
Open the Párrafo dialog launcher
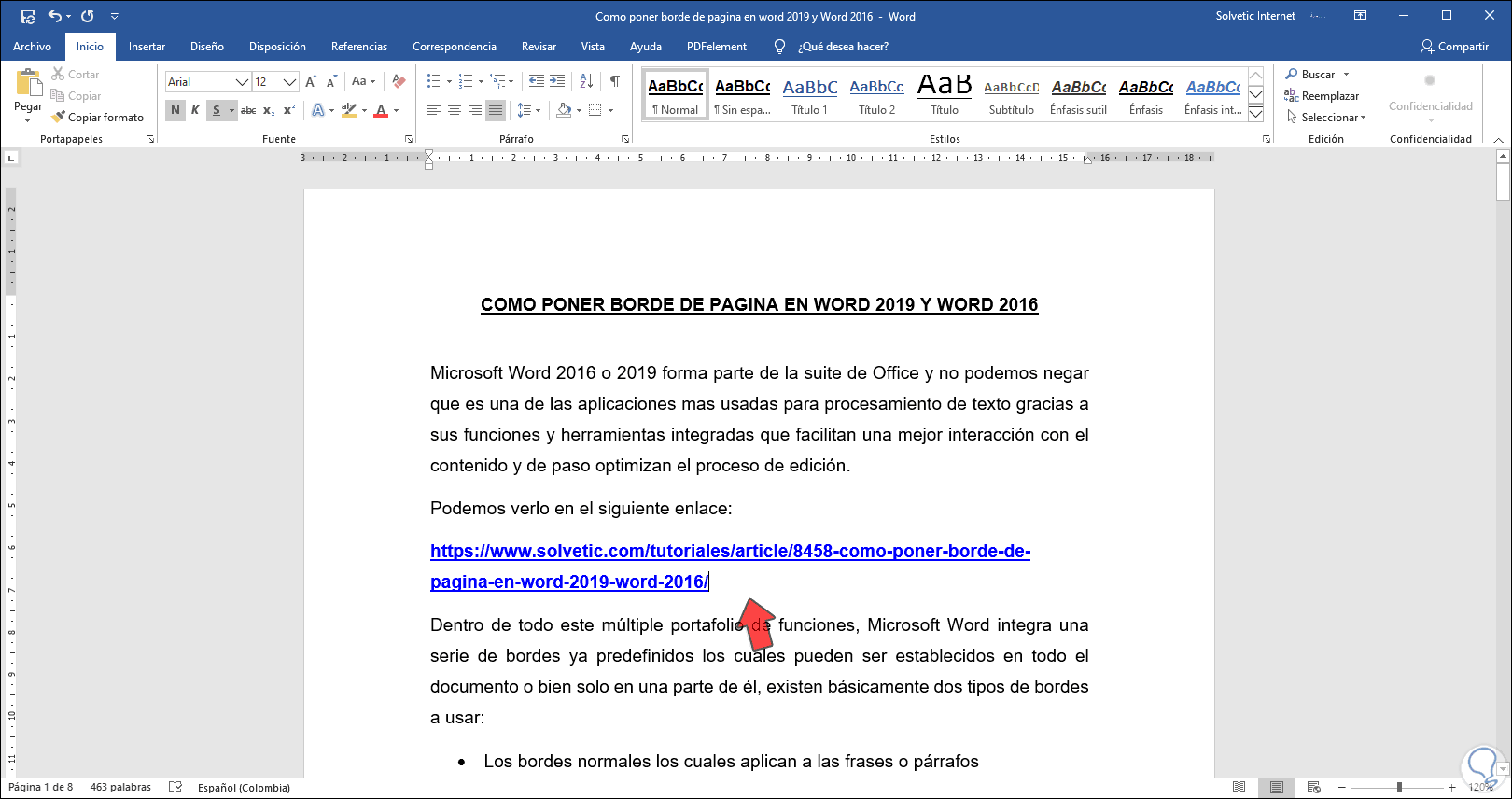625,139
